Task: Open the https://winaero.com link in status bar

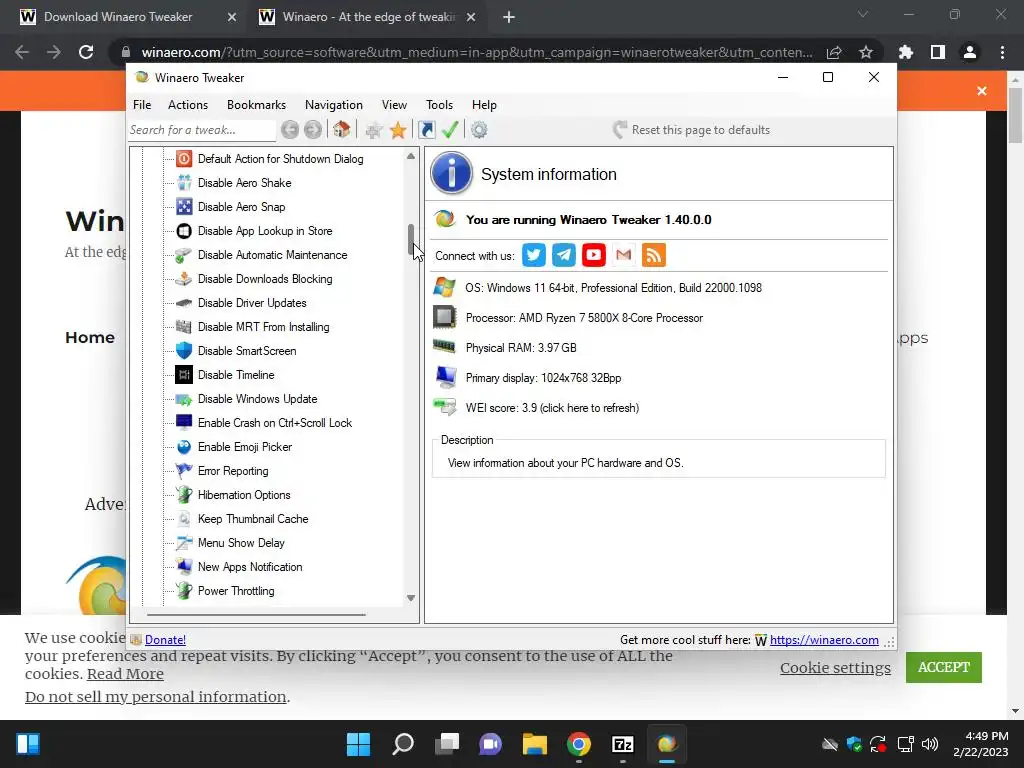Action: point(824,640)
